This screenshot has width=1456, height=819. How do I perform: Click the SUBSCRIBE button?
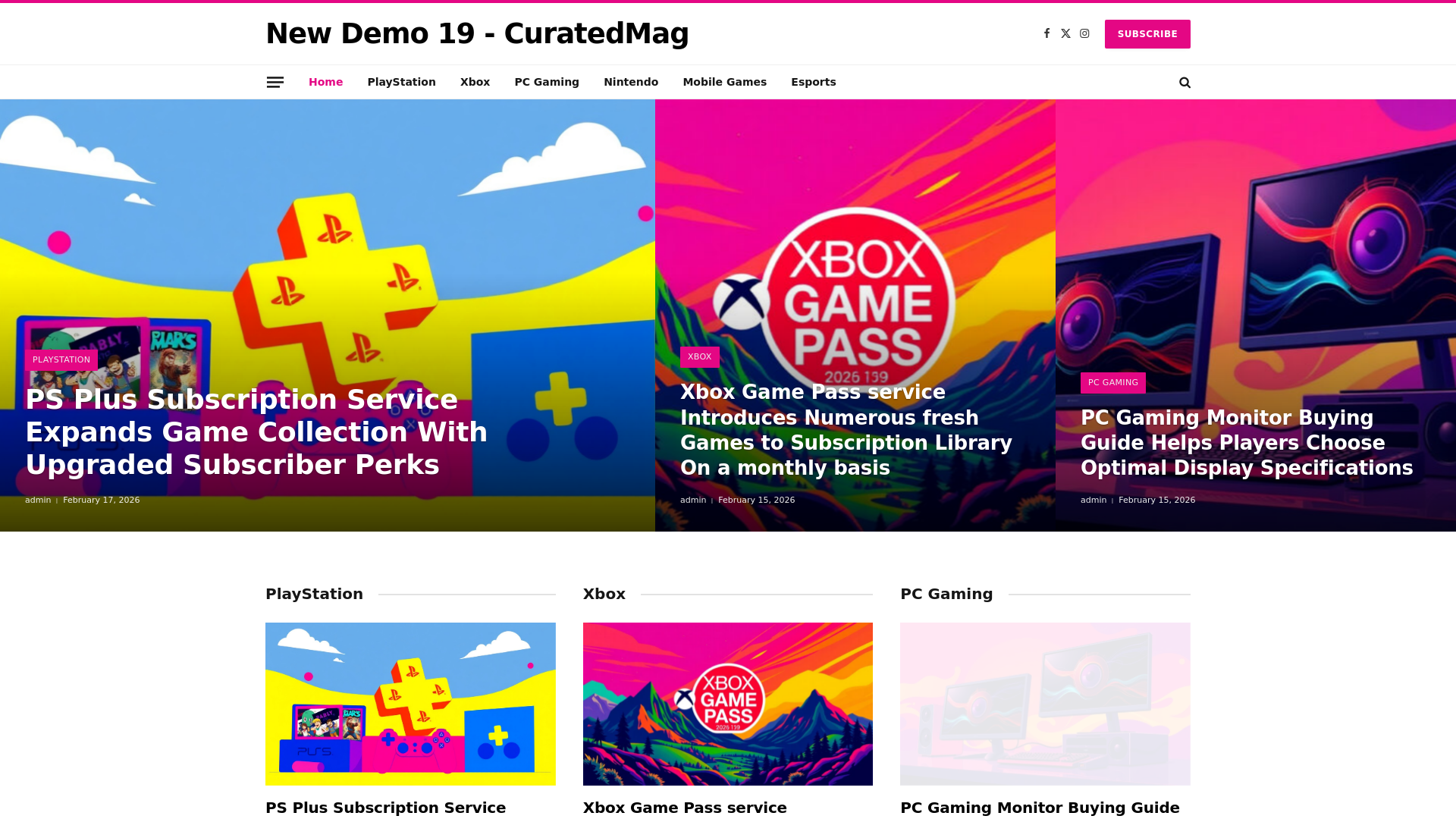(1147, 34)
